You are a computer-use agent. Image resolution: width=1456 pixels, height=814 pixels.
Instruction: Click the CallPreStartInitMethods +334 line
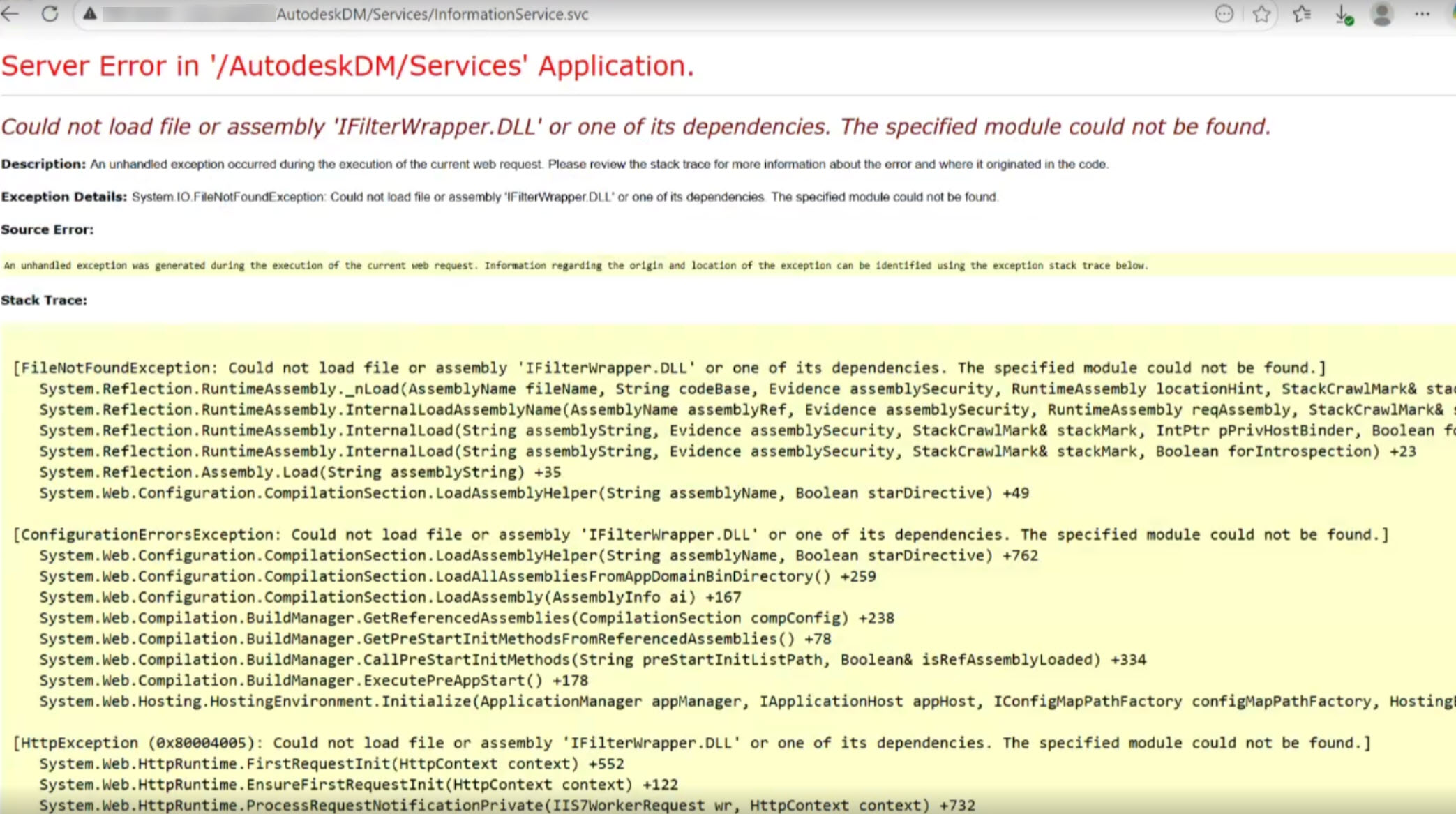(592, 659)
